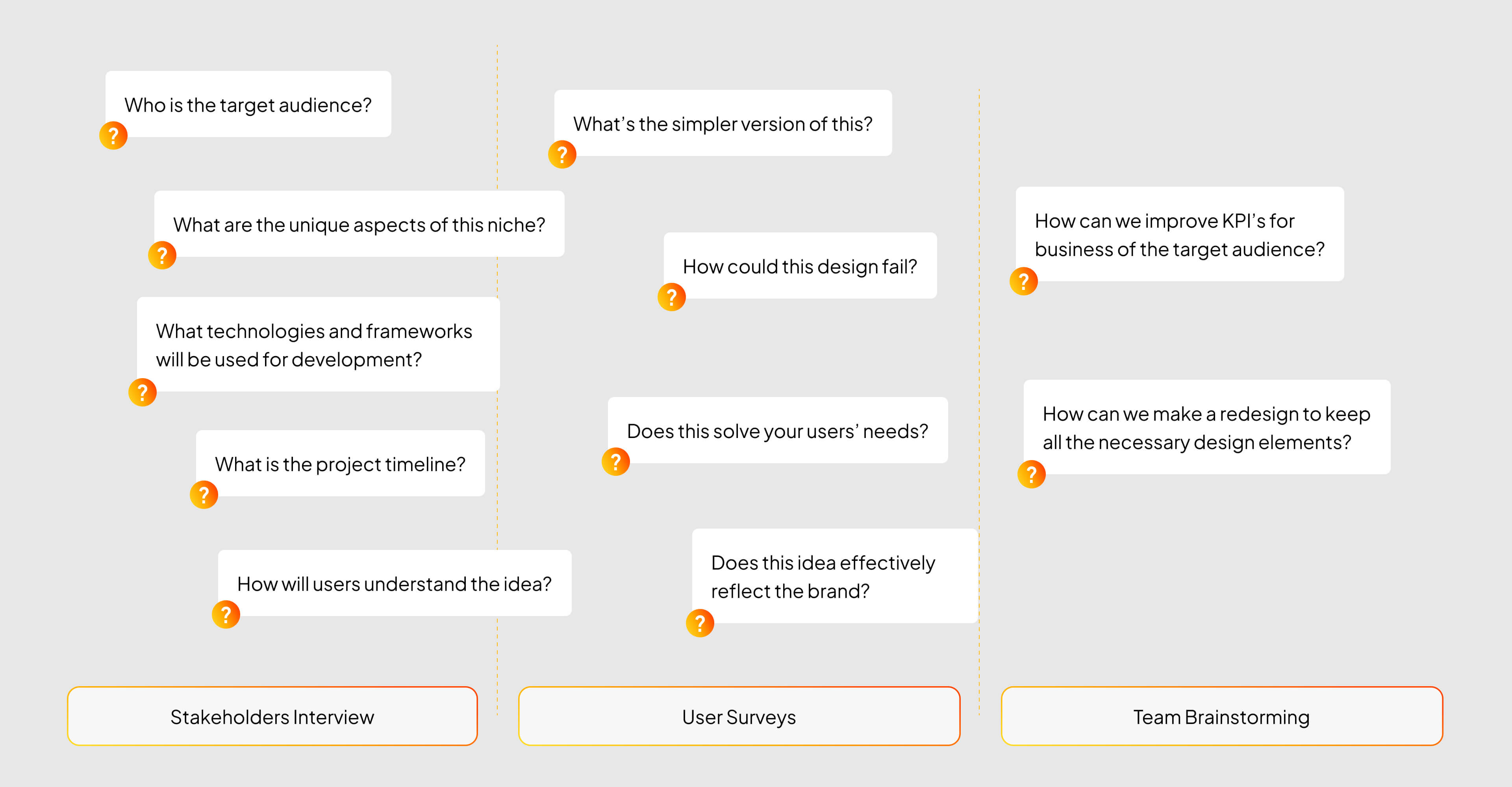Open the 'Who is the target audience?' card
The height and width of the screenshot is (787, 1512).
coord(248,104)
